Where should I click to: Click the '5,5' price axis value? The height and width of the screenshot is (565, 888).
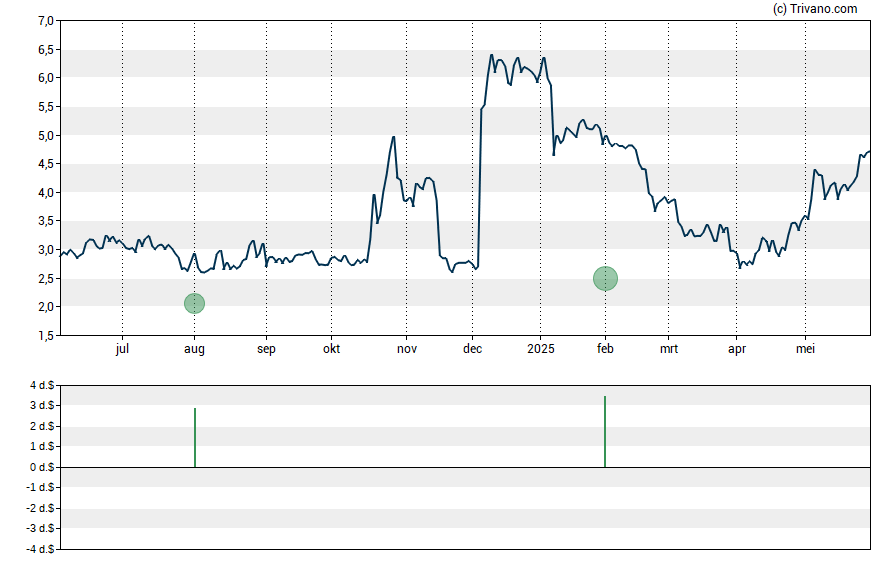(46, 107)
